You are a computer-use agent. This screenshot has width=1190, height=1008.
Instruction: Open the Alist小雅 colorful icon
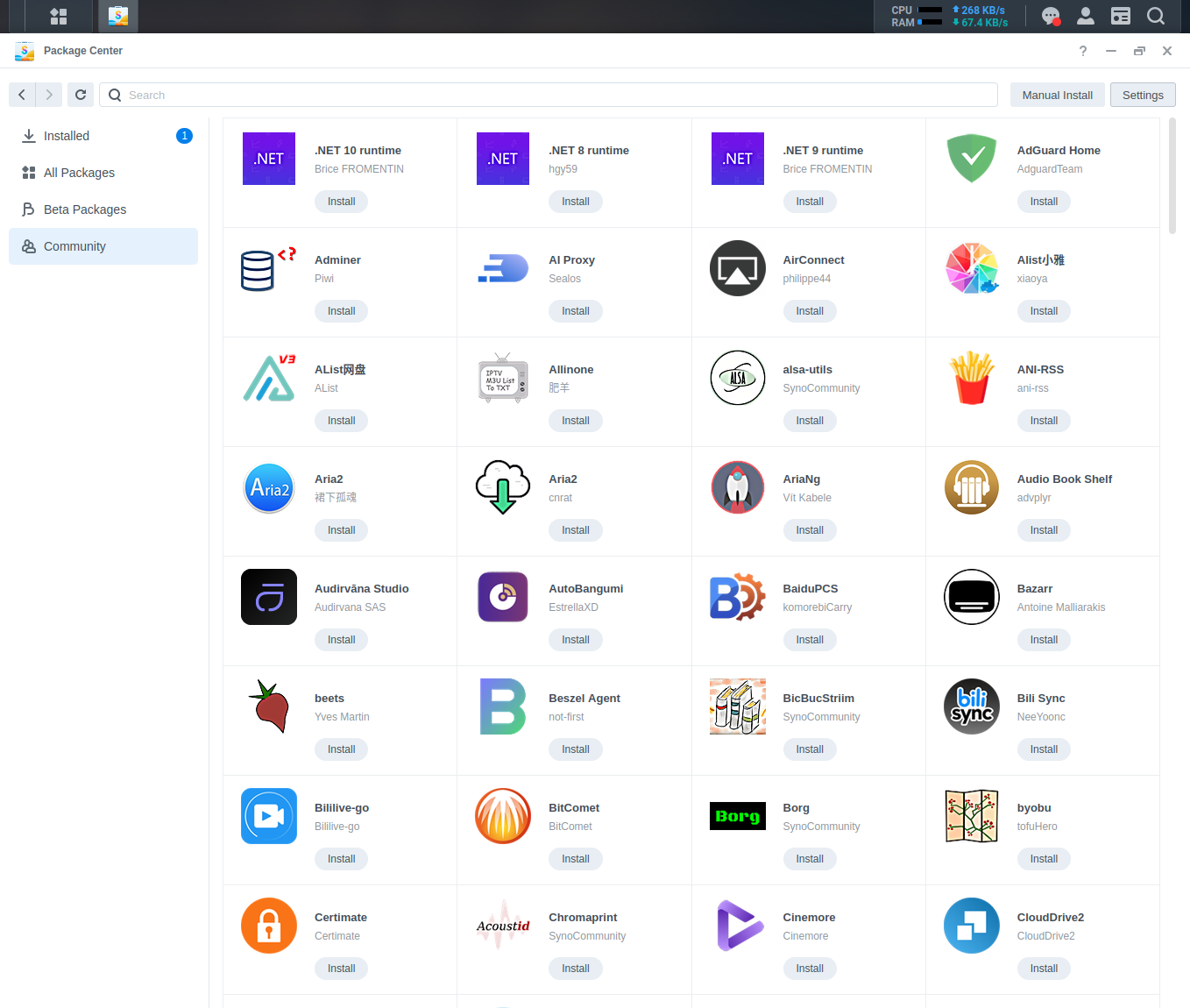point(972,268)
